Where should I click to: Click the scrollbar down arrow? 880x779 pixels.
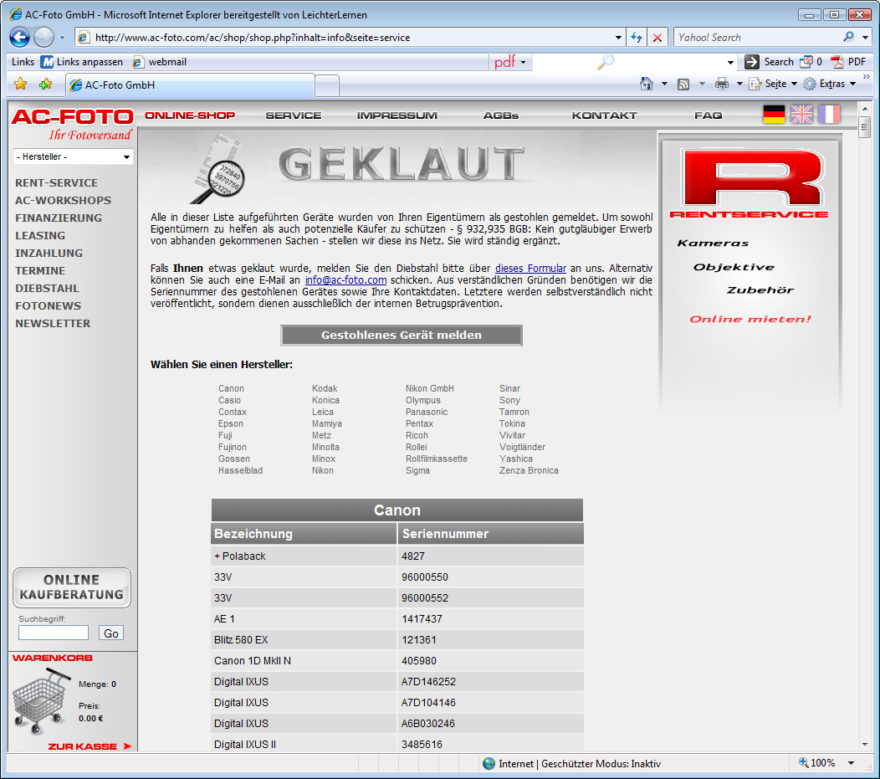[x=864, y=744]
